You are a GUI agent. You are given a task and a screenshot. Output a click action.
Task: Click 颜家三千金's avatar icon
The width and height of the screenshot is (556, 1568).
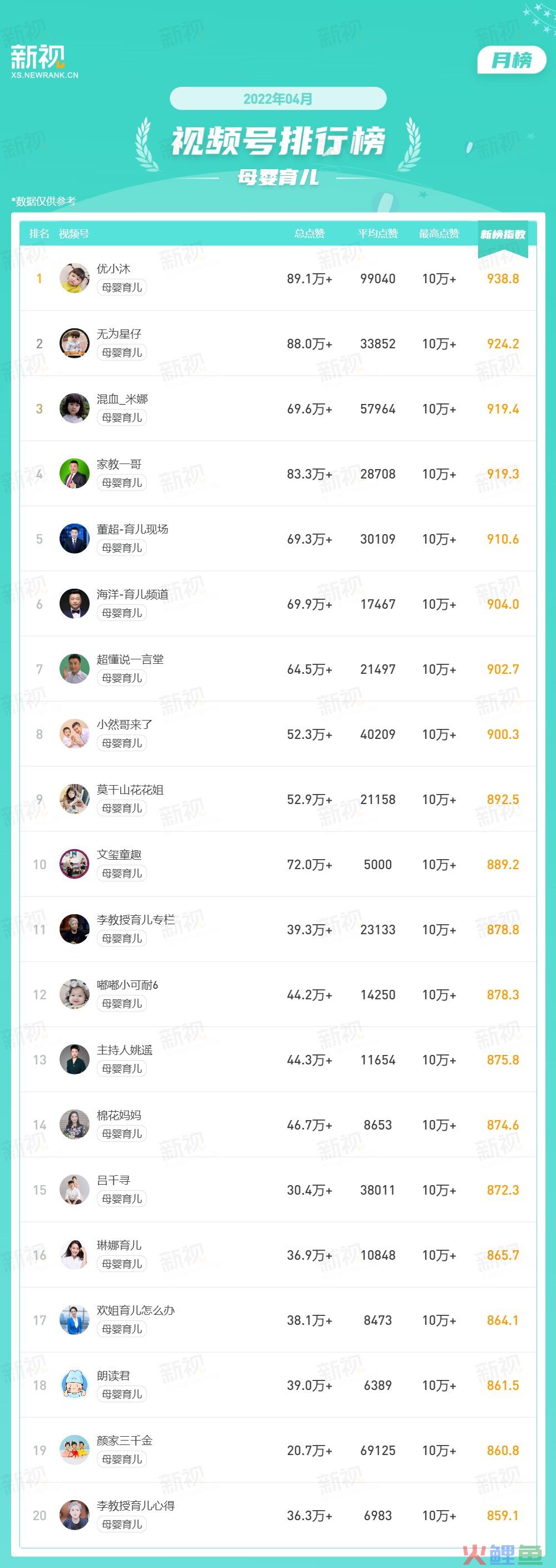(74, 1451)
